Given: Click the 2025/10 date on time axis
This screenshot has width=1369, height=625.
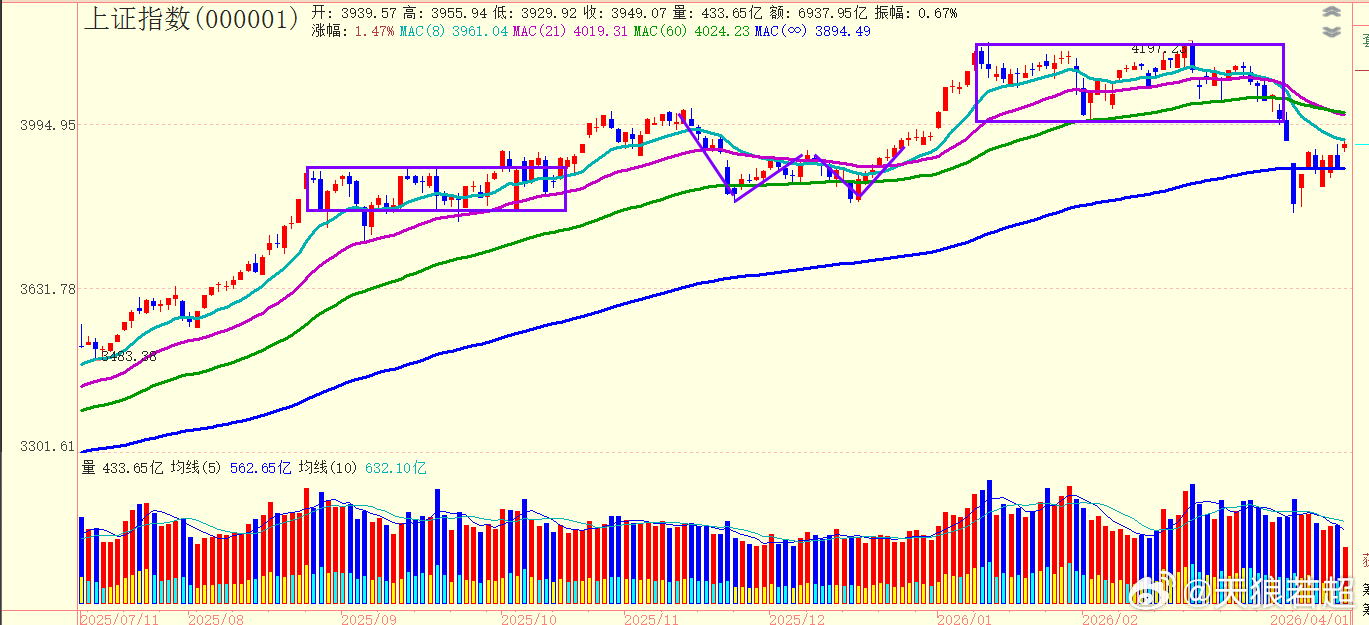Looking at the screenshot, I should point(529,619).
